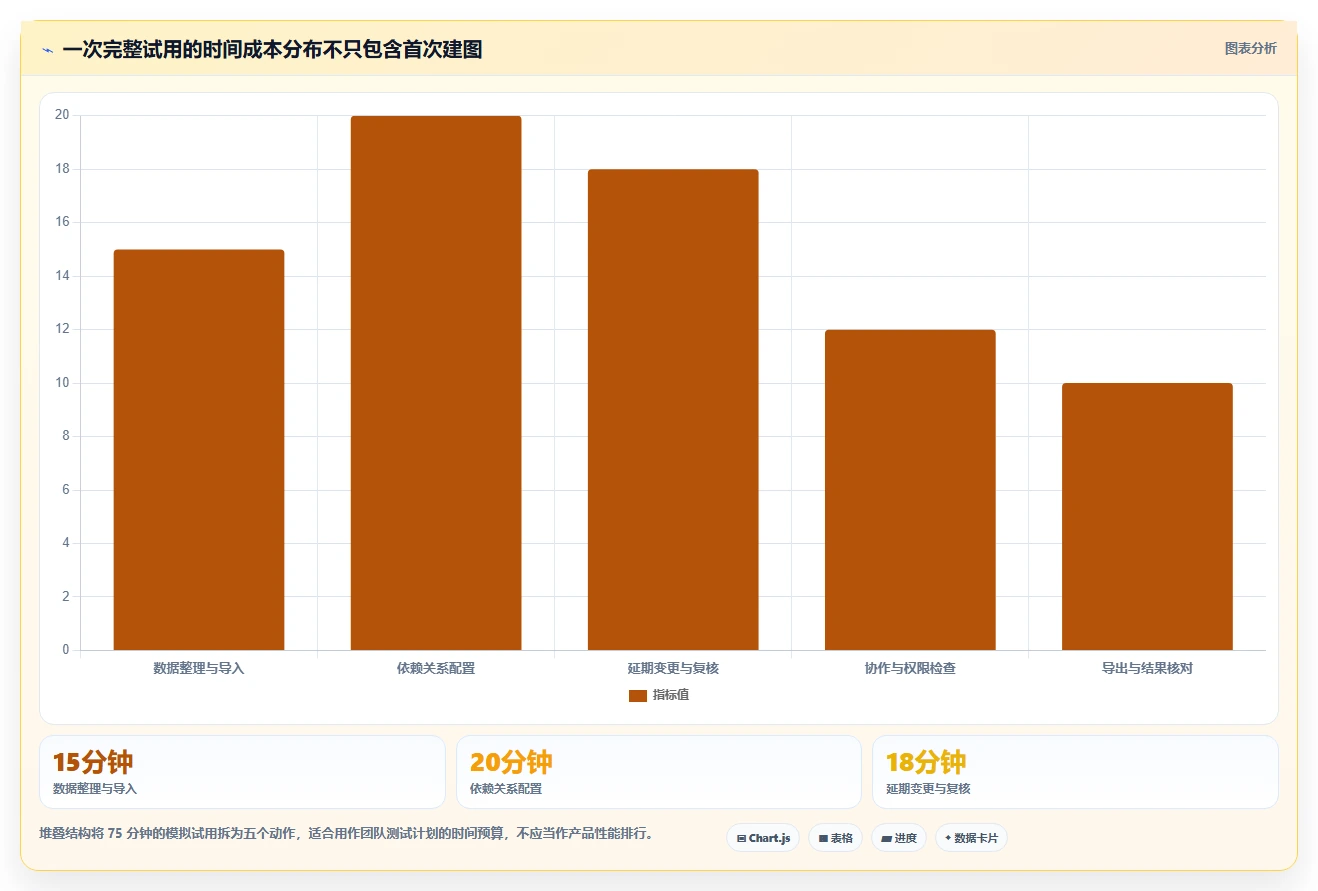This screenshot has height=891, width=1318.
Task: Click the 数据卡片 tag chip
Action: [971, 838]
